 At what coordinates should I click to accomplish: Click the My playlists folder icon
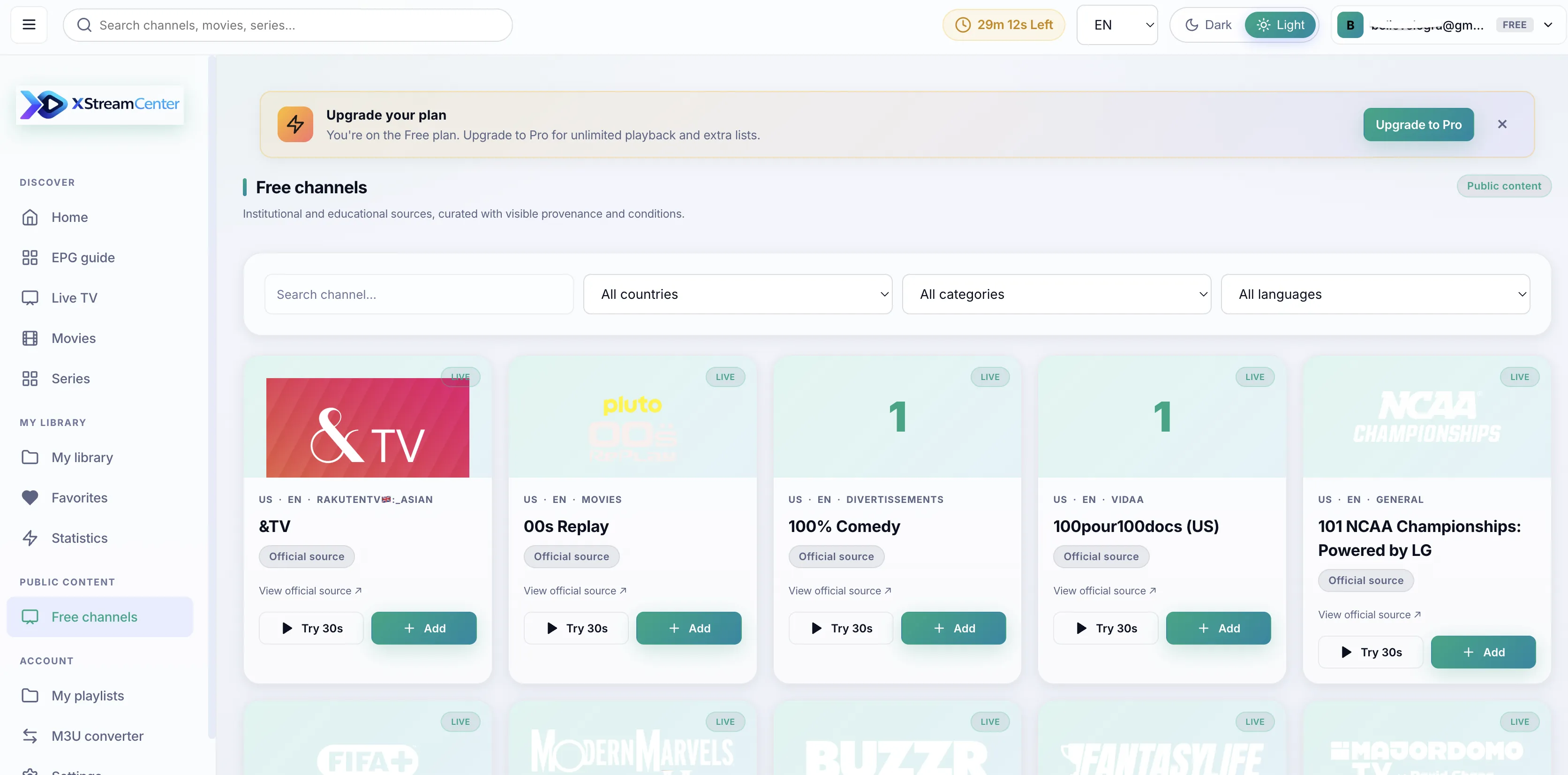pos(30,695)
